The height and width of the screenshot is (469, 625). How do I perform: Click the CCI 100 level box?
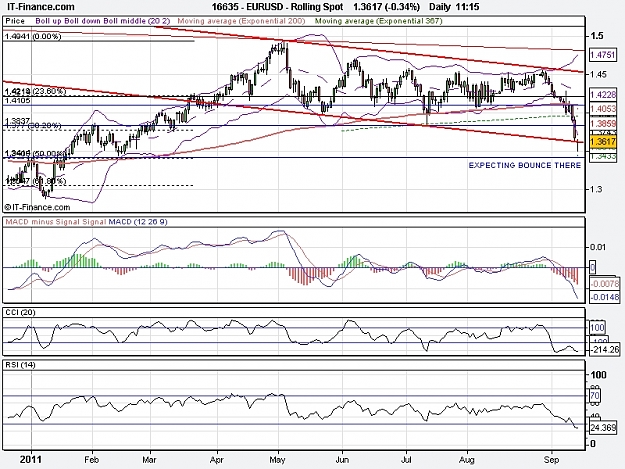[x=597, y=328]
